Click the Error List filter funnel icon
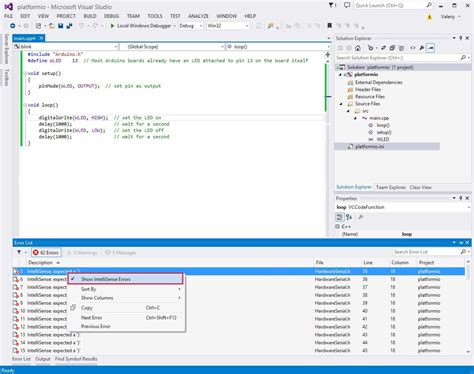 (19, 252)
